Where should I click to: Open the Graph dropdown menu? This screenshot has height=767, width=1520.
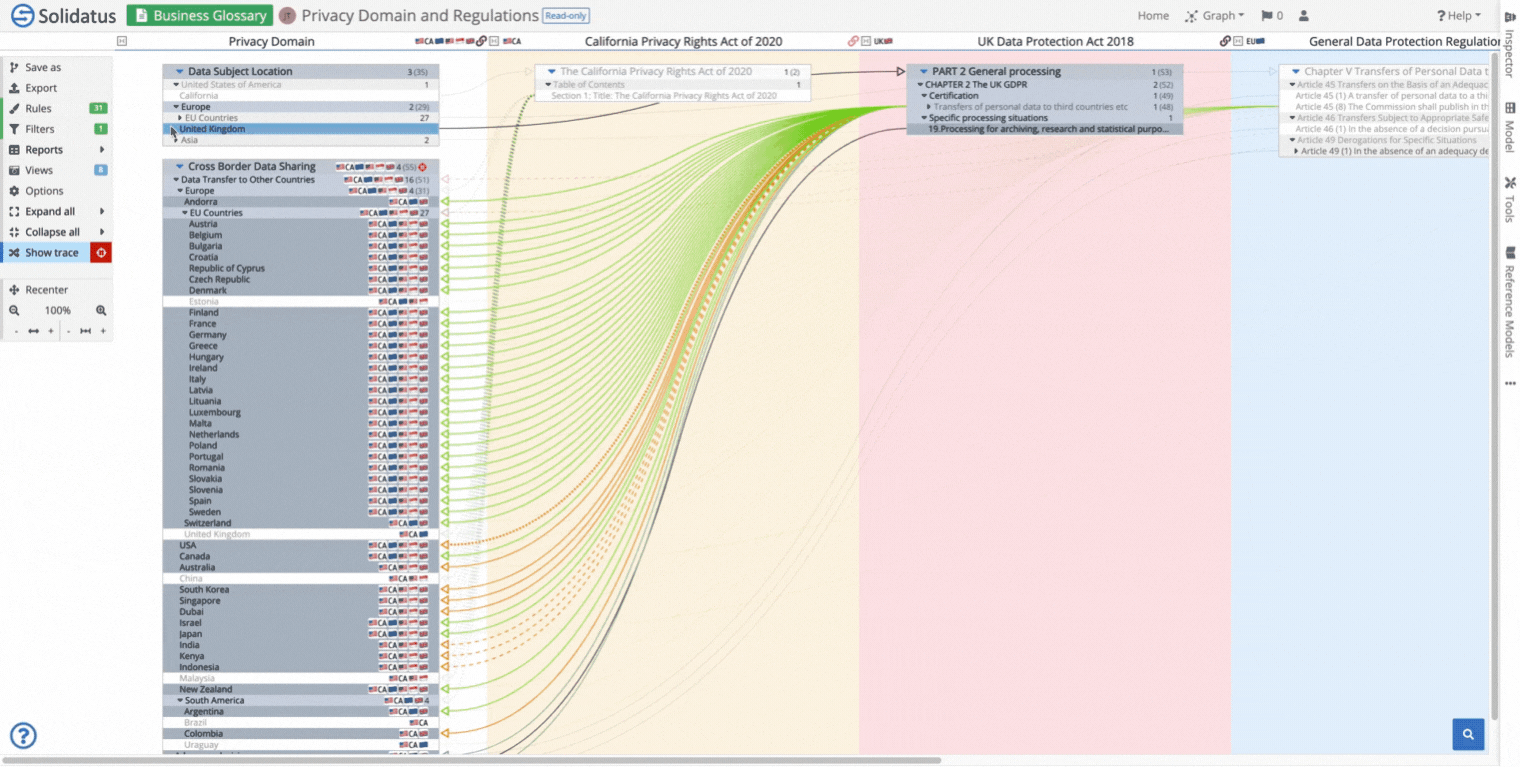[1215, 16]
